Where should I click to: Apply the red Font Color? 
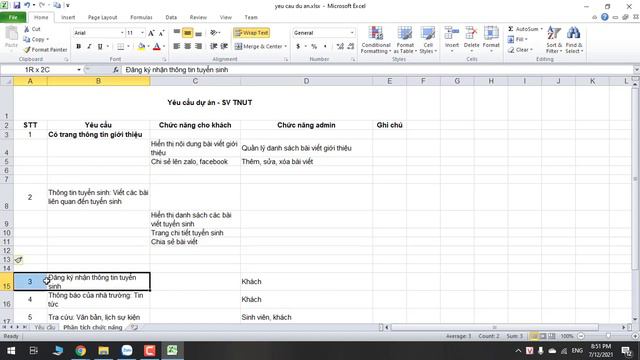point(157,47)
